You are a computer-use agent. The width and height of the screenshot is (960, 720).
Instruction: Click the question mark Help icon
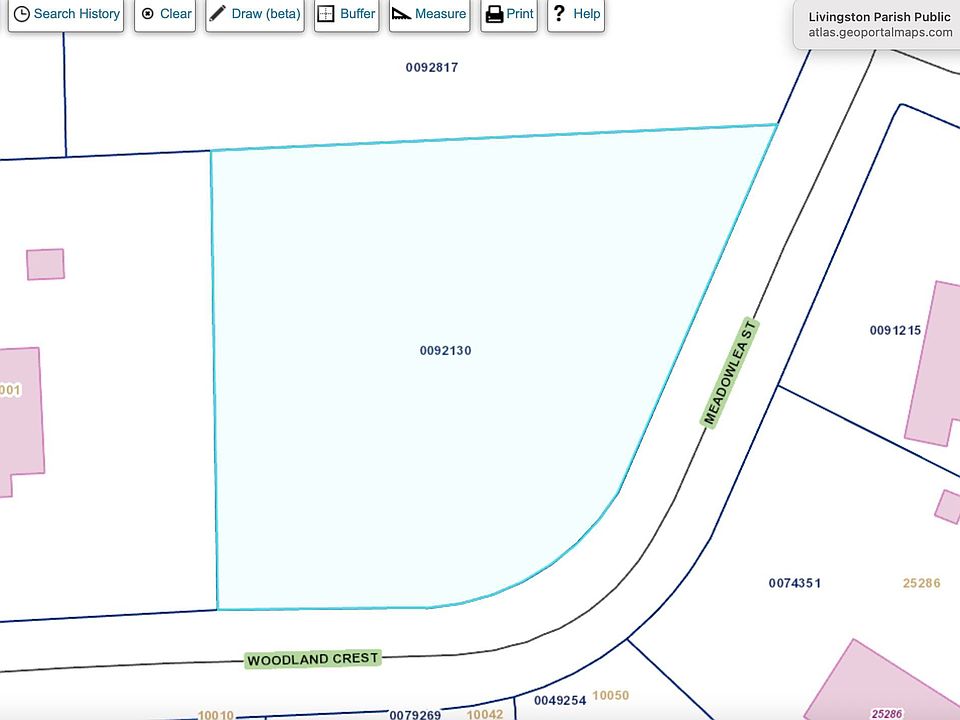tap(558, 13)
